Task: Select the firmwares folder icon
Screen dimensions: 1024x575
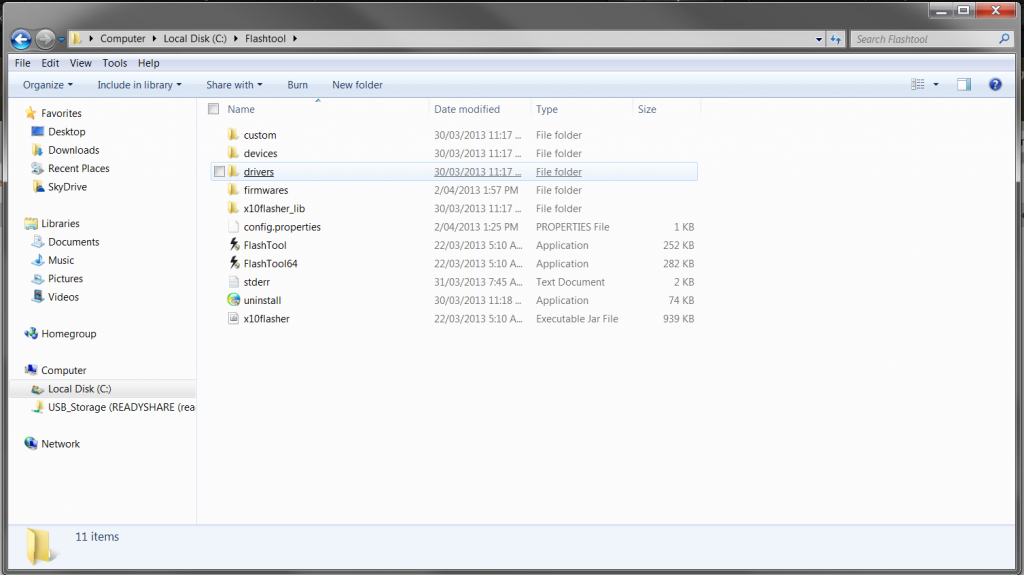Action: (x=233, y=189)
